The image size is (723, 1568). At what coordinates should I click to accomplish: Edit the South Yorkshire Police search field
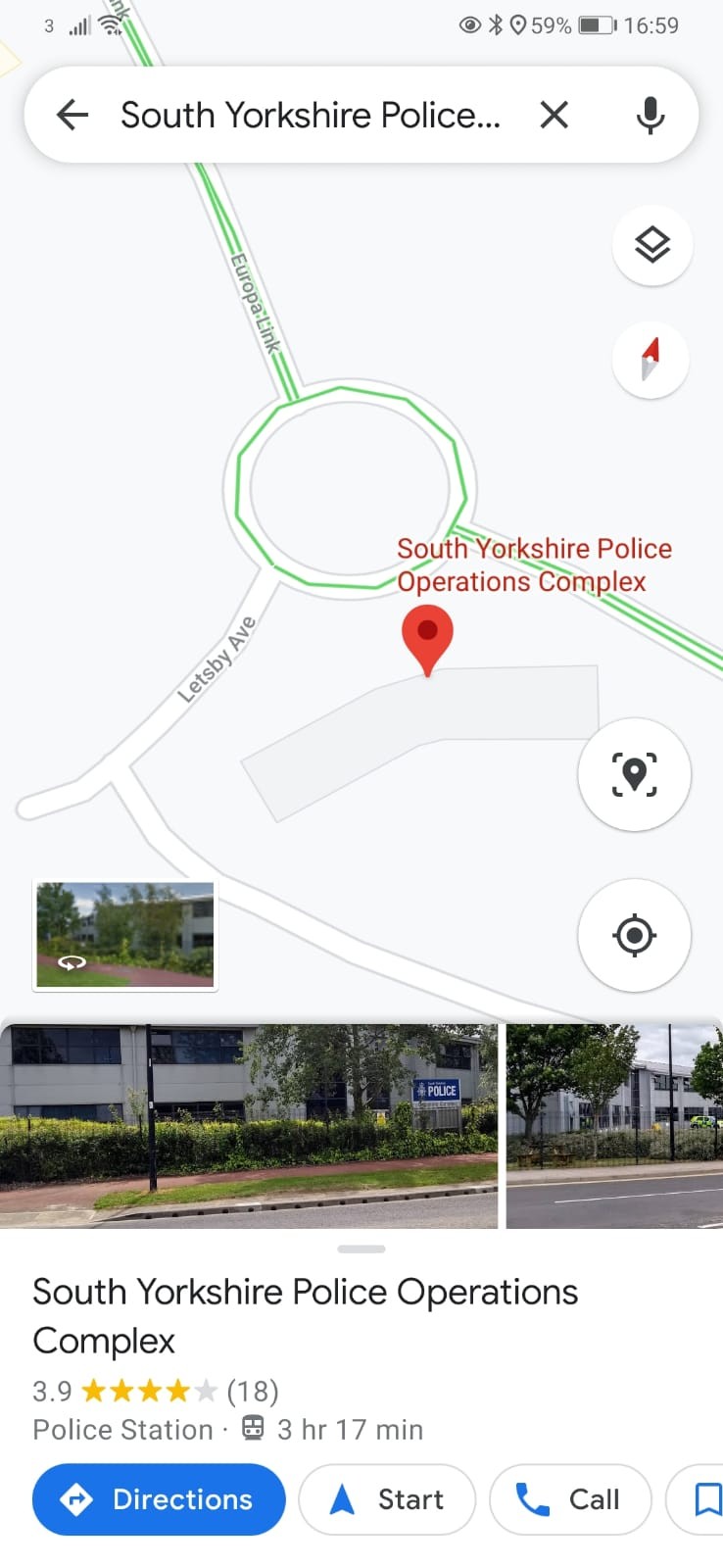click(x=311, y=116)
